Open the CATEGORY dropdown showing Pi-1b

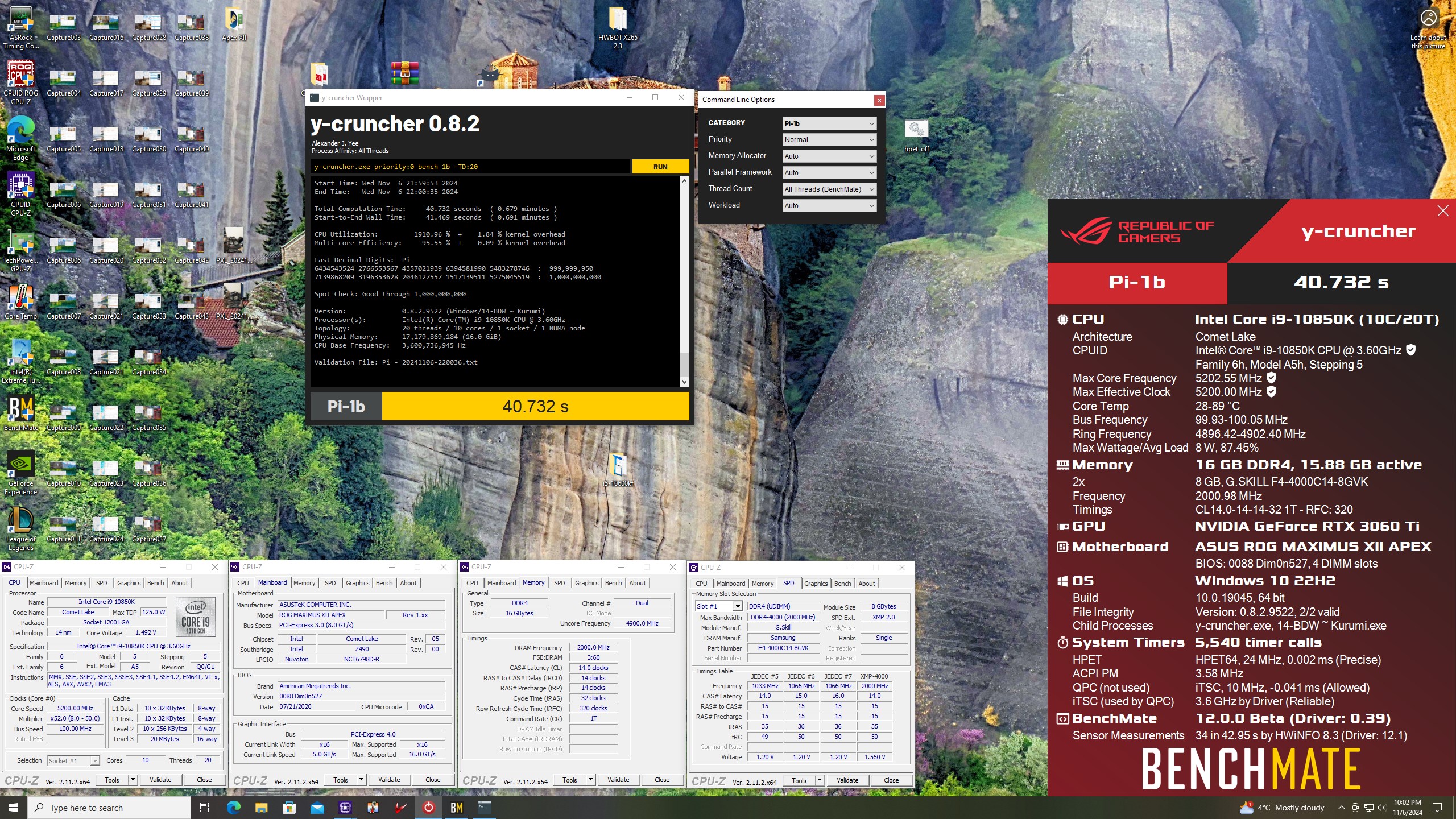(829, 123)
